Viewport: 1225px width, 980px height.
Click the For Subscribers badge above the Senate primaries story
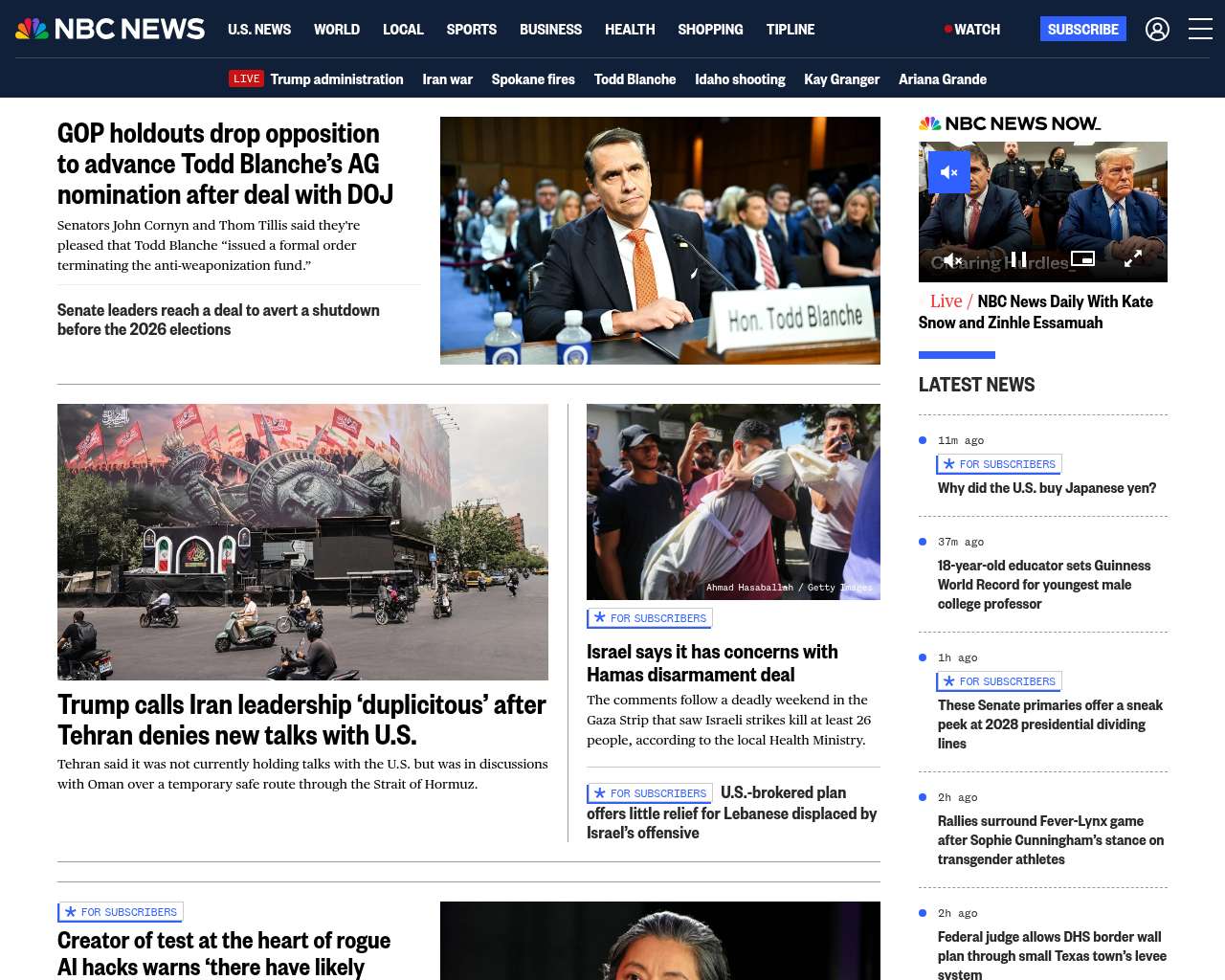click(x=999, y=681)
